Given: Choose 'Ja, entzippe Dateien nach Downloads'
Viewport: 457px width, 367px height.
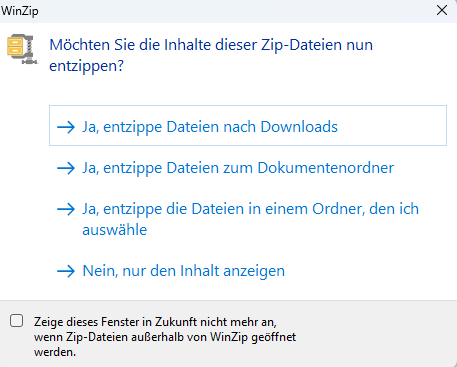Looking at the screenshot, I should [x=248, y=126].
